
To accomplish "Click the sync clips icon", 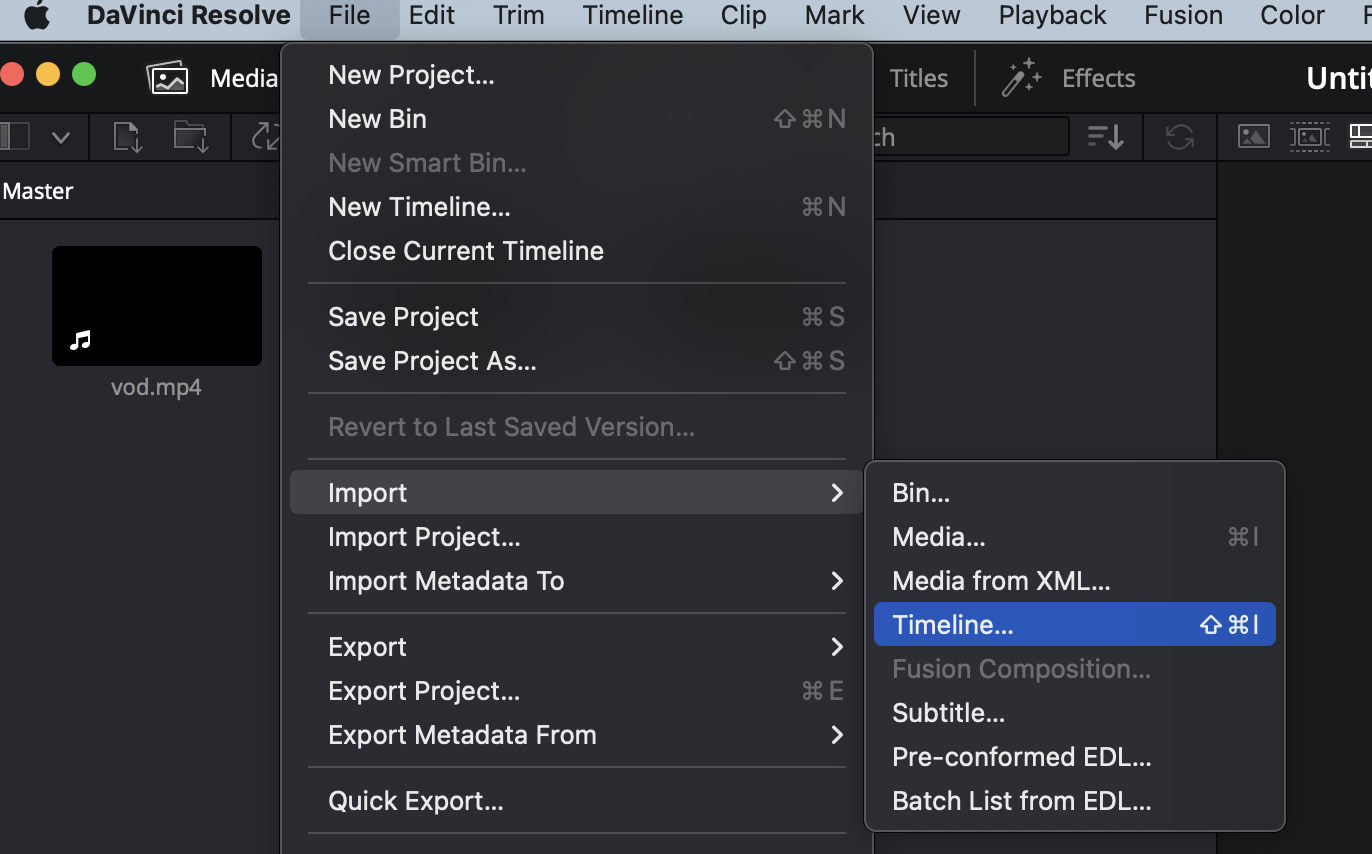I will 265,137.
